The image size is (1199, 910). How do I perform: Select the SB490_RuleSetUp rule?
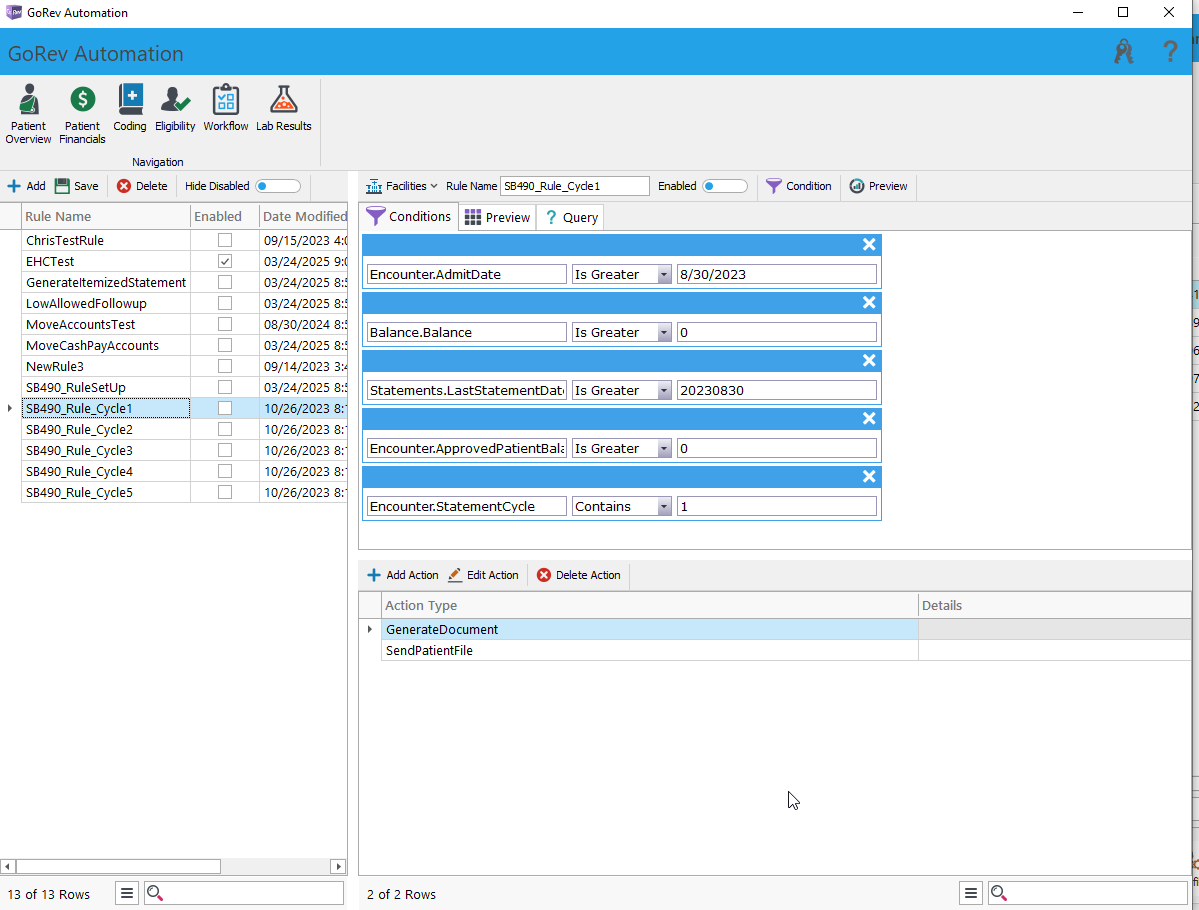[x=106, y=388]
